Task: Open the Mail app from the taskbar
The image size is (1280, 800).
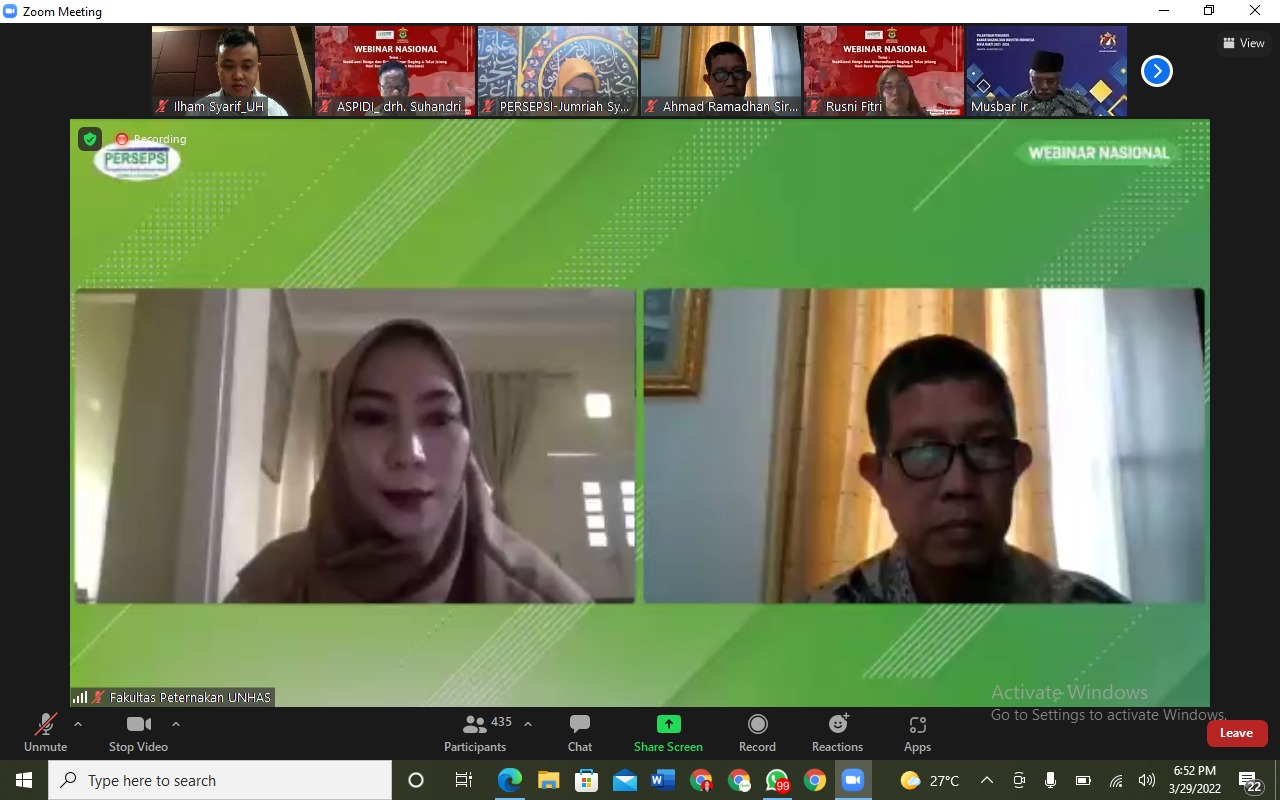Action: pos(625,780)
